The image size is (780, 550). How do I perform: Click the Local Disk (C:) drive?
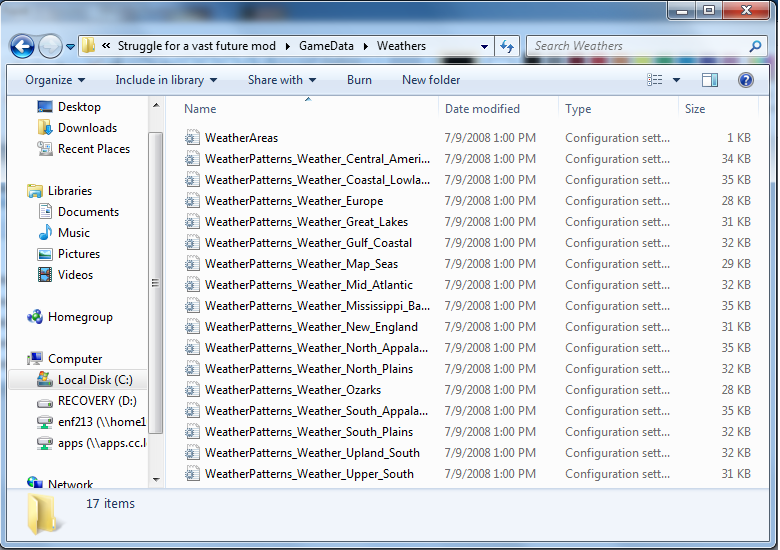click(94, 380)
